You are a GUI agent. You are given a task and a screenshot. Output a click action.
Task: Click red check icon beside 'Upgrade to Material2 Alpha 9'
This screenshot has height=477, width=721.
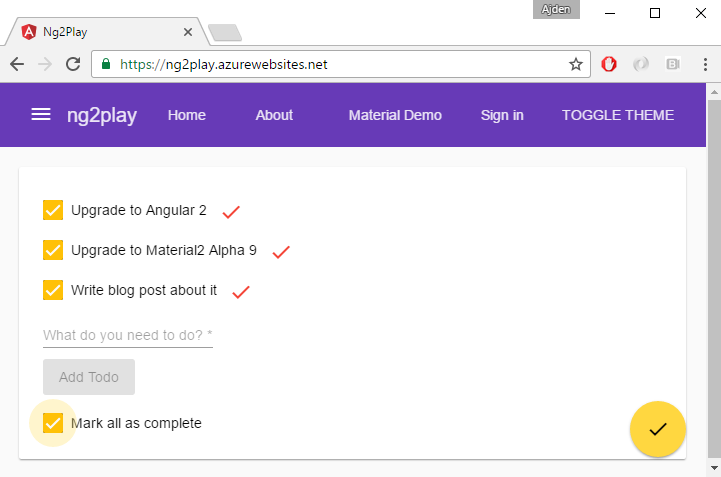pos(281,252)
